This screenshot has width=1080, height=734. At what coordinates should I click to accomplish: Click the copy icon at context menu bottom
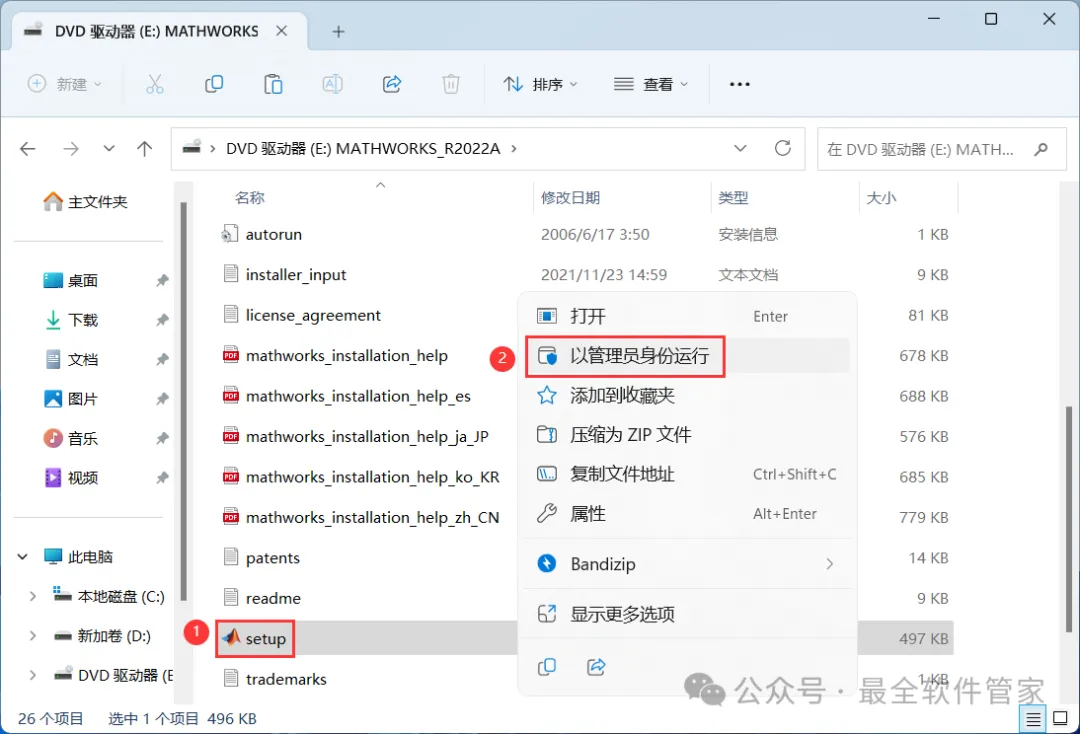pyautogui.click(x=547, y=667)
